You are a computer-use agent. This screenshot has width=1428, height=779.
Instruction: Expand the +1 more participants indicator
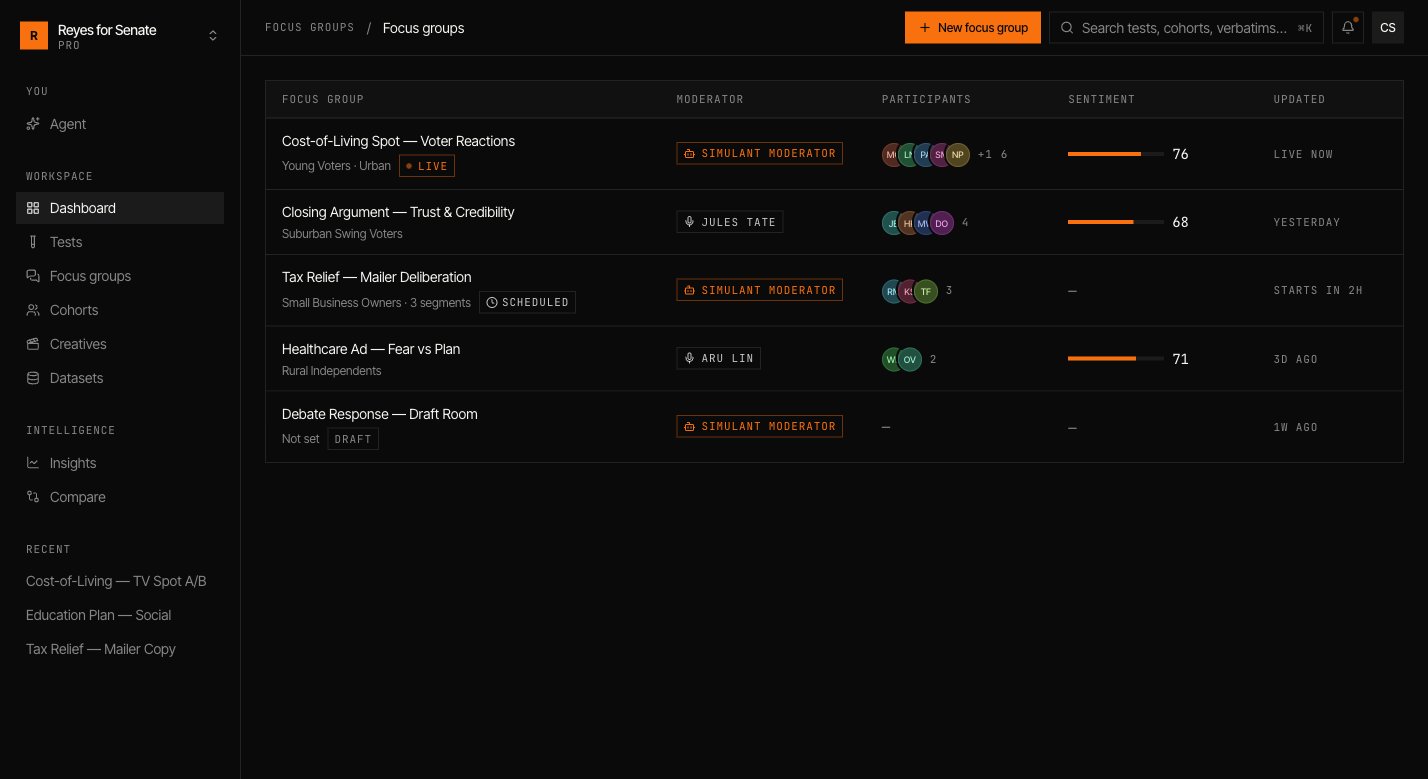985,154
